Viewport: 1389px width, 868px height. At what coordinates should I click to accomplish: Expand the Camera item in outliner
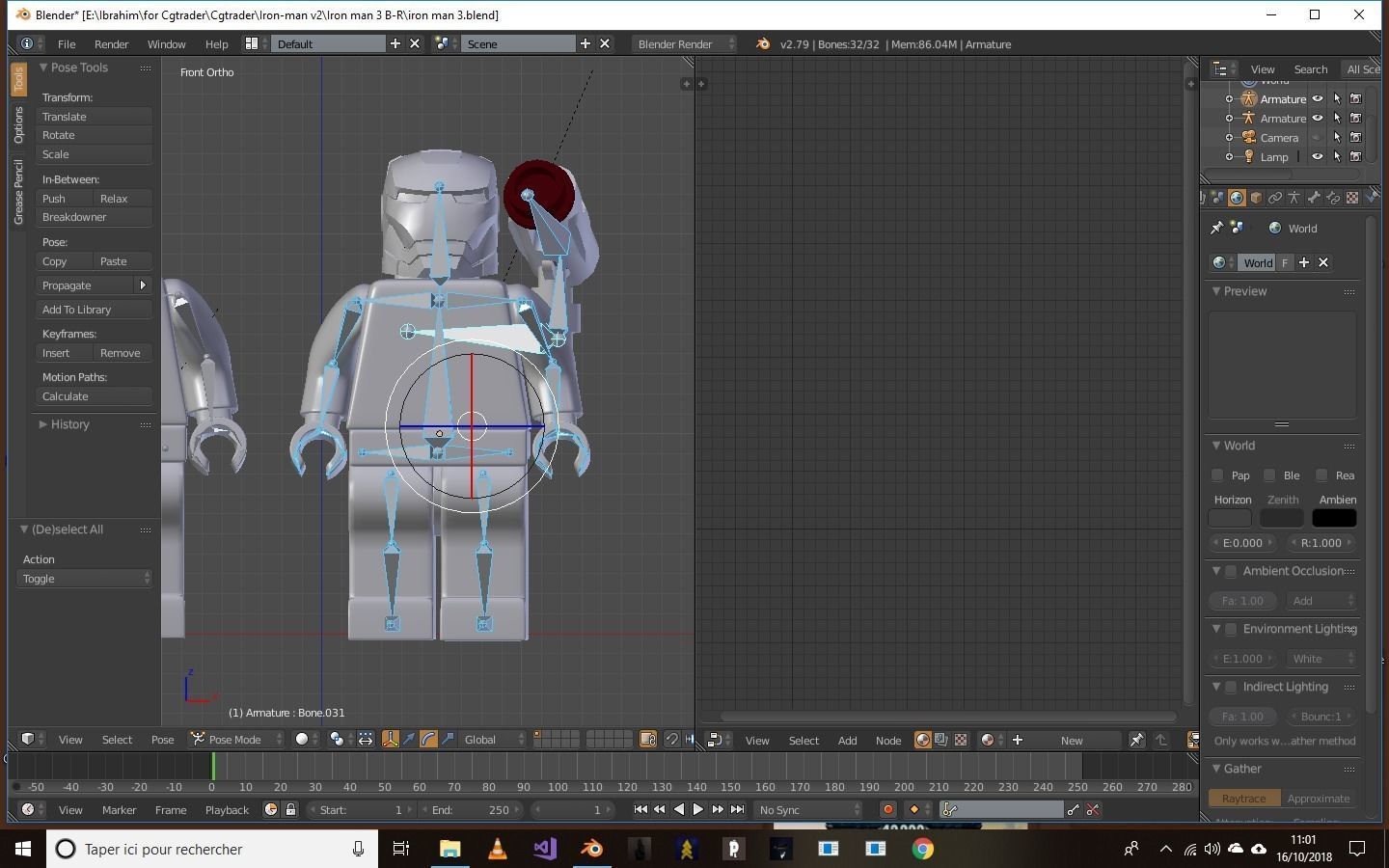[x=1229, y=137]
